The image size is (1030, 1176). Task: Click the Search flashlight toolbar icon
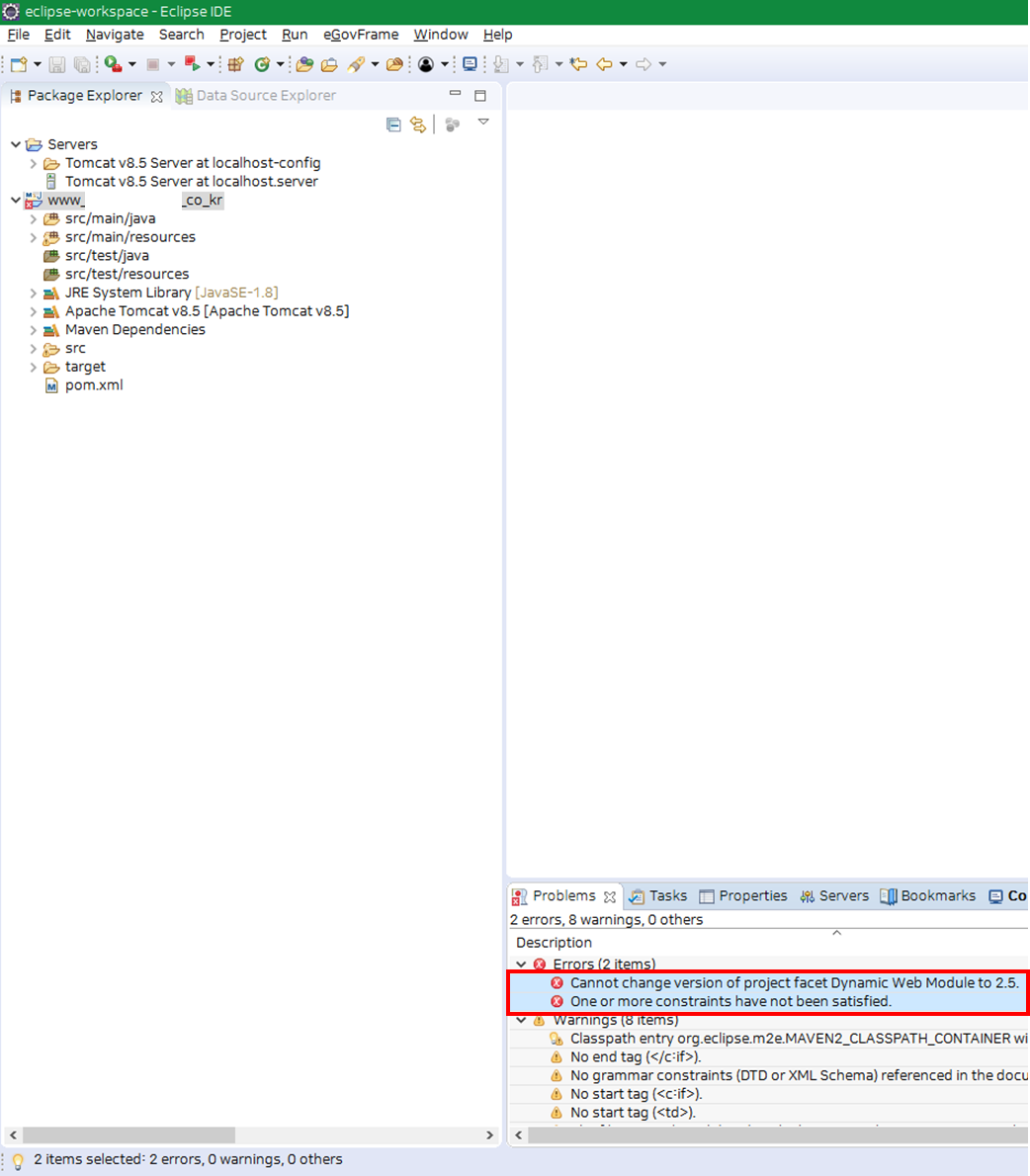pyautogui.click(x=356, y=64)
